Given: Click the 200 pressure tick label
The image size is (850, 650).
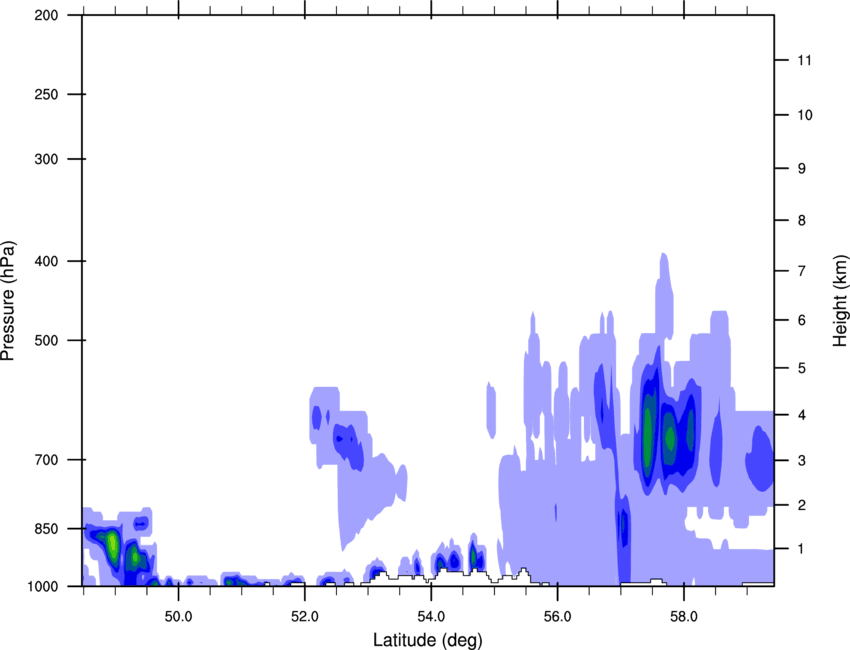Looking at the screenshot, I should (46, 15).
